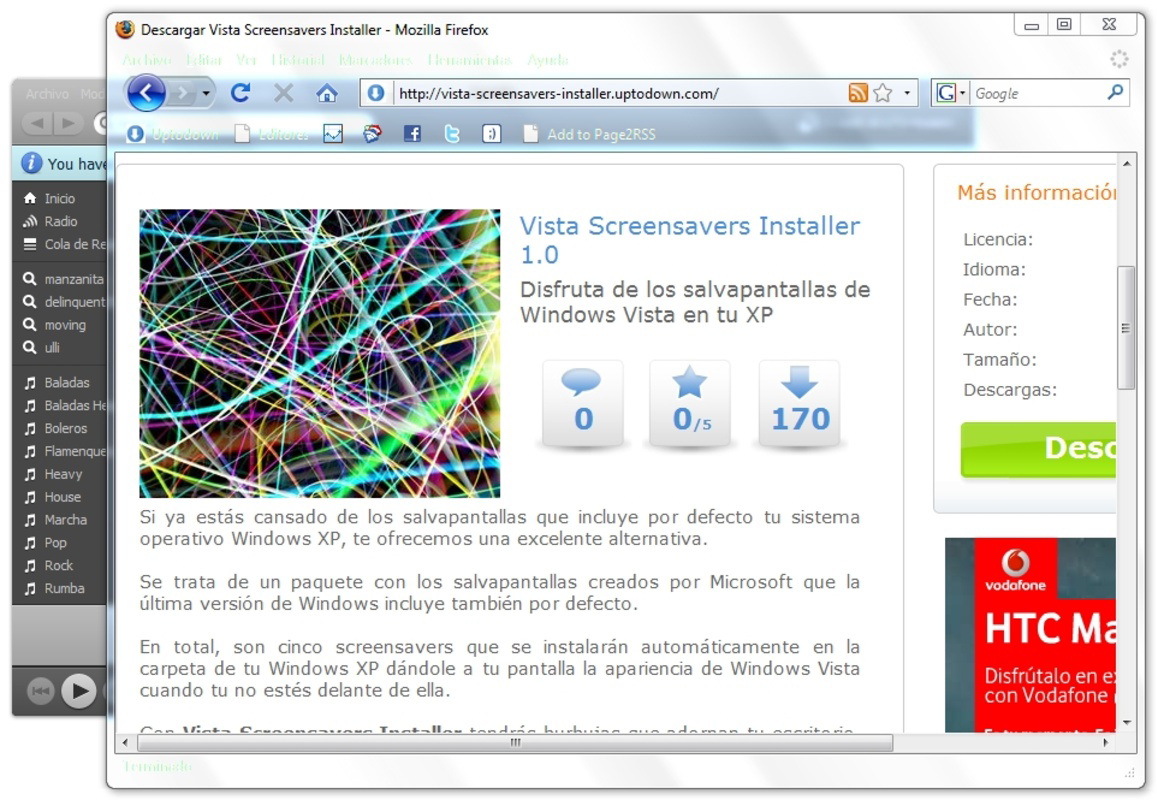1158x800 pixels.
Task: Click the Vodafone HTC advertisement
Action: pyautogui.click(x=1030, y=635)
